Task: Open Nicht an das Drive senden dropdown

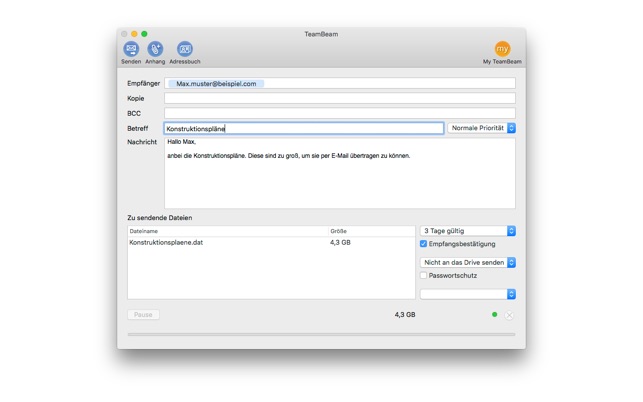Action: (468, 262)
